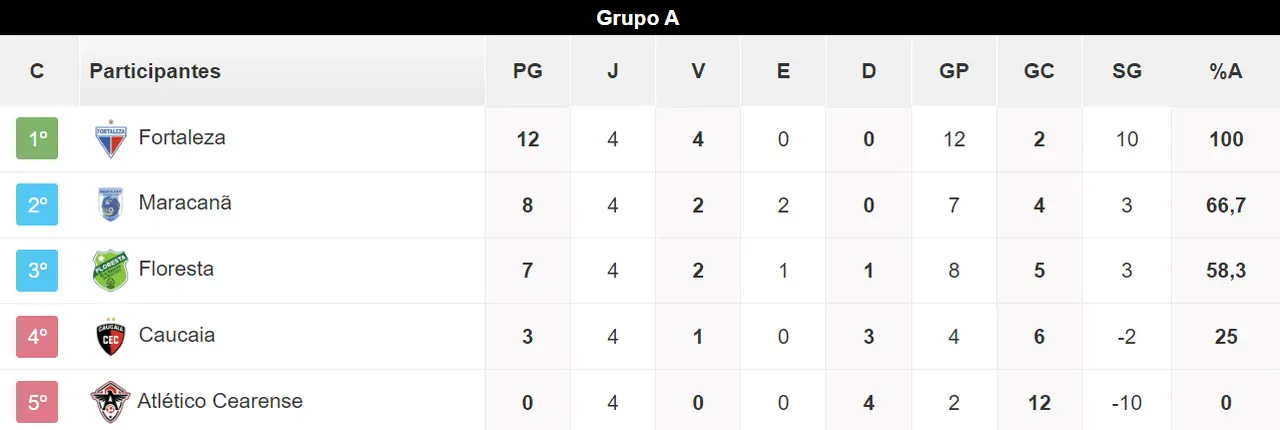Sort by the PG points column header
The height and width of the screenshot is (430, 1280).
click(x=527, y=71)
